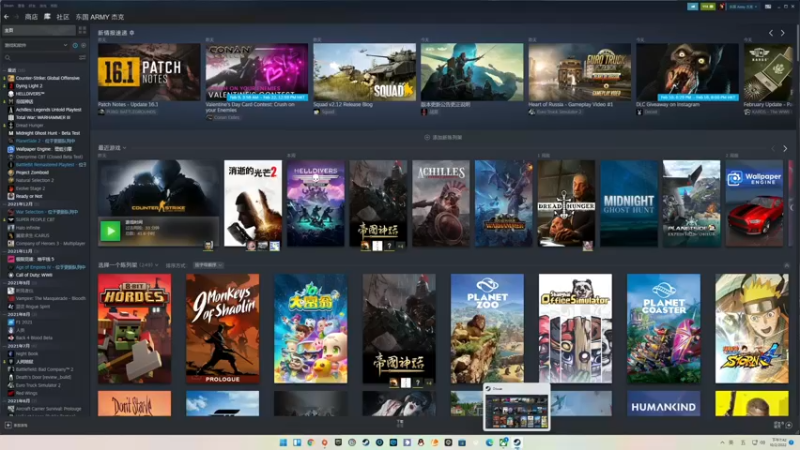
Task: Open HELLDIVERS recent game cover
Action: [315, 204]
